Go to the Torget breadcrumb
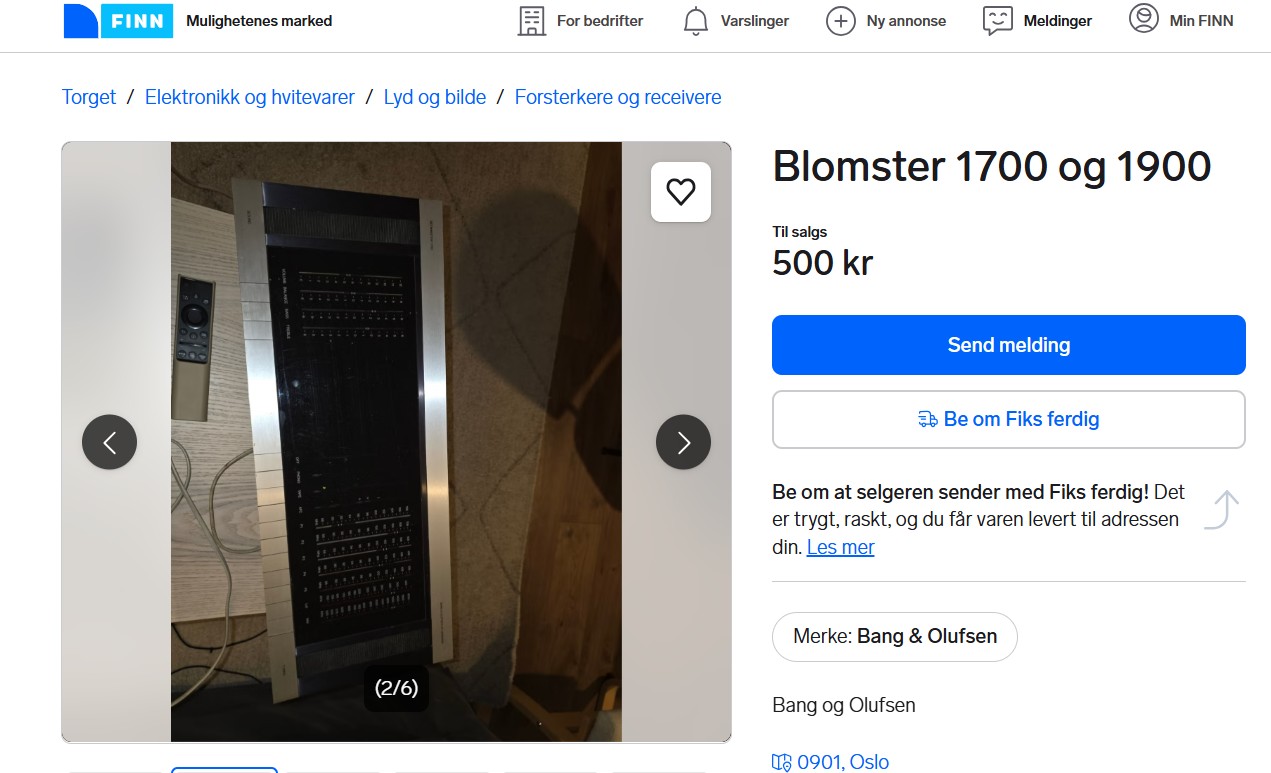Viewport: 1271px width, 773px height. (89, 97)
